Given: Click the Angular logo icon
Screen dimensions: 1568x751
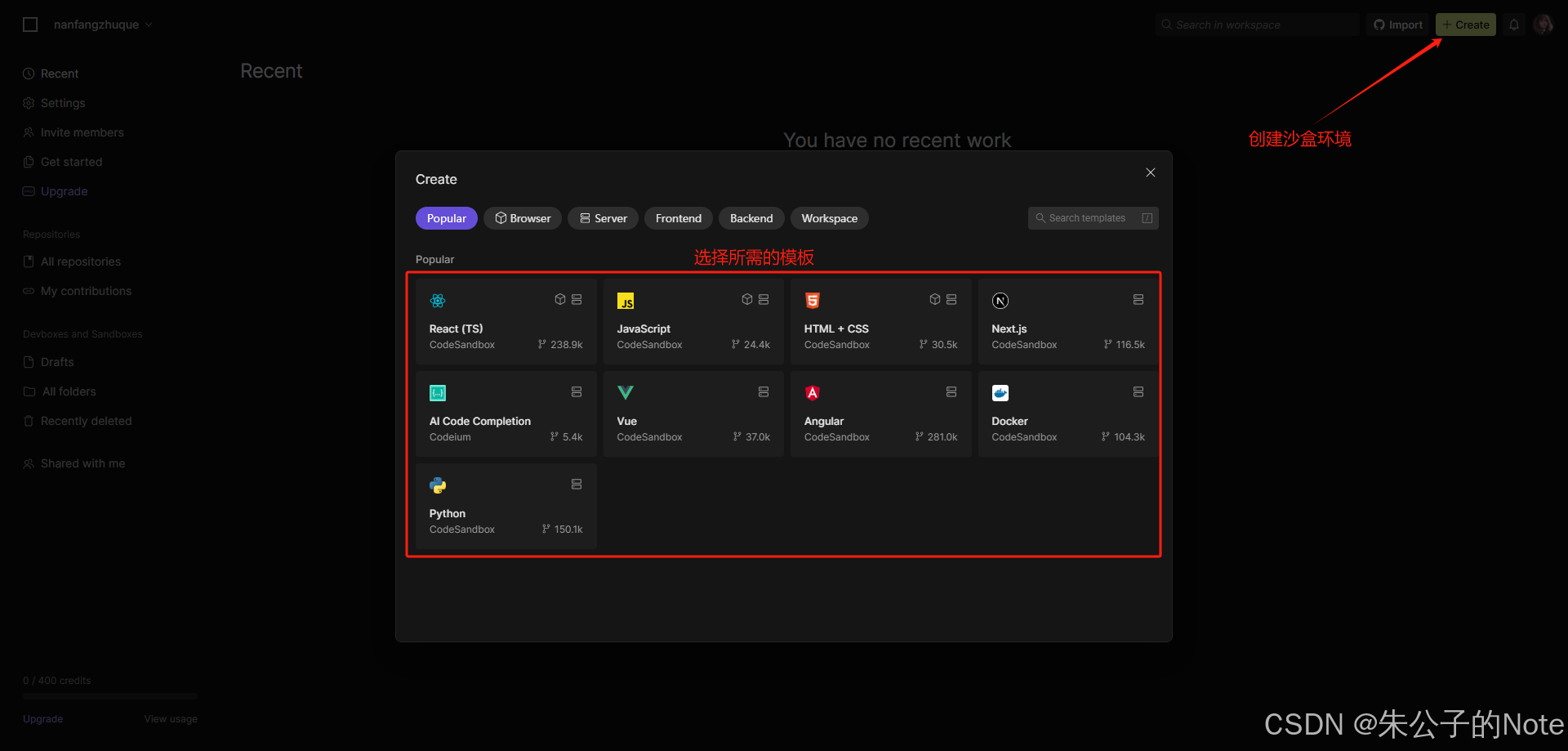Looking at the screenshot, I should tap(813, 393).
